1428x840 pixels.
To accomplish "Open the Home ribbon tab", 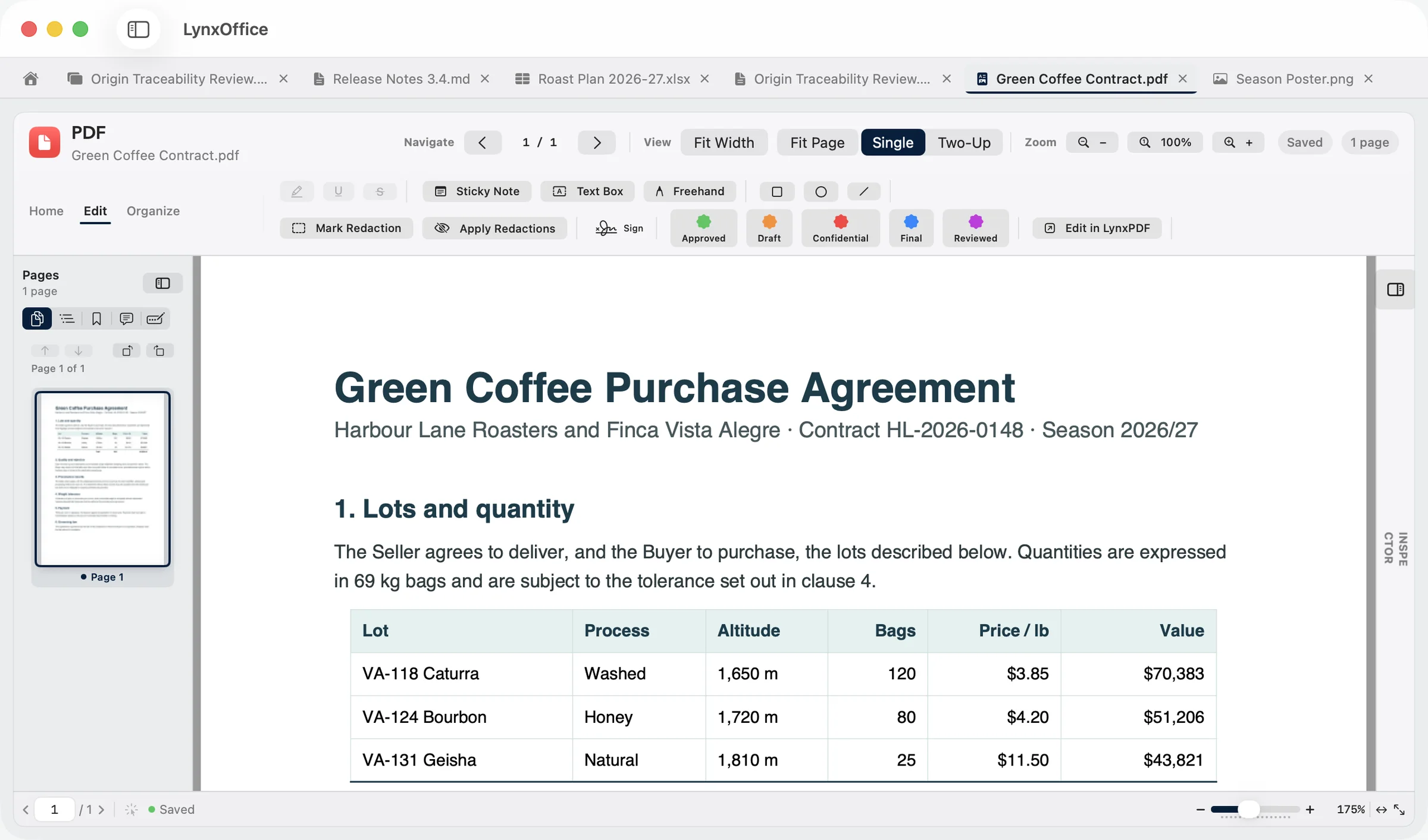I will [x=46, y=211].
